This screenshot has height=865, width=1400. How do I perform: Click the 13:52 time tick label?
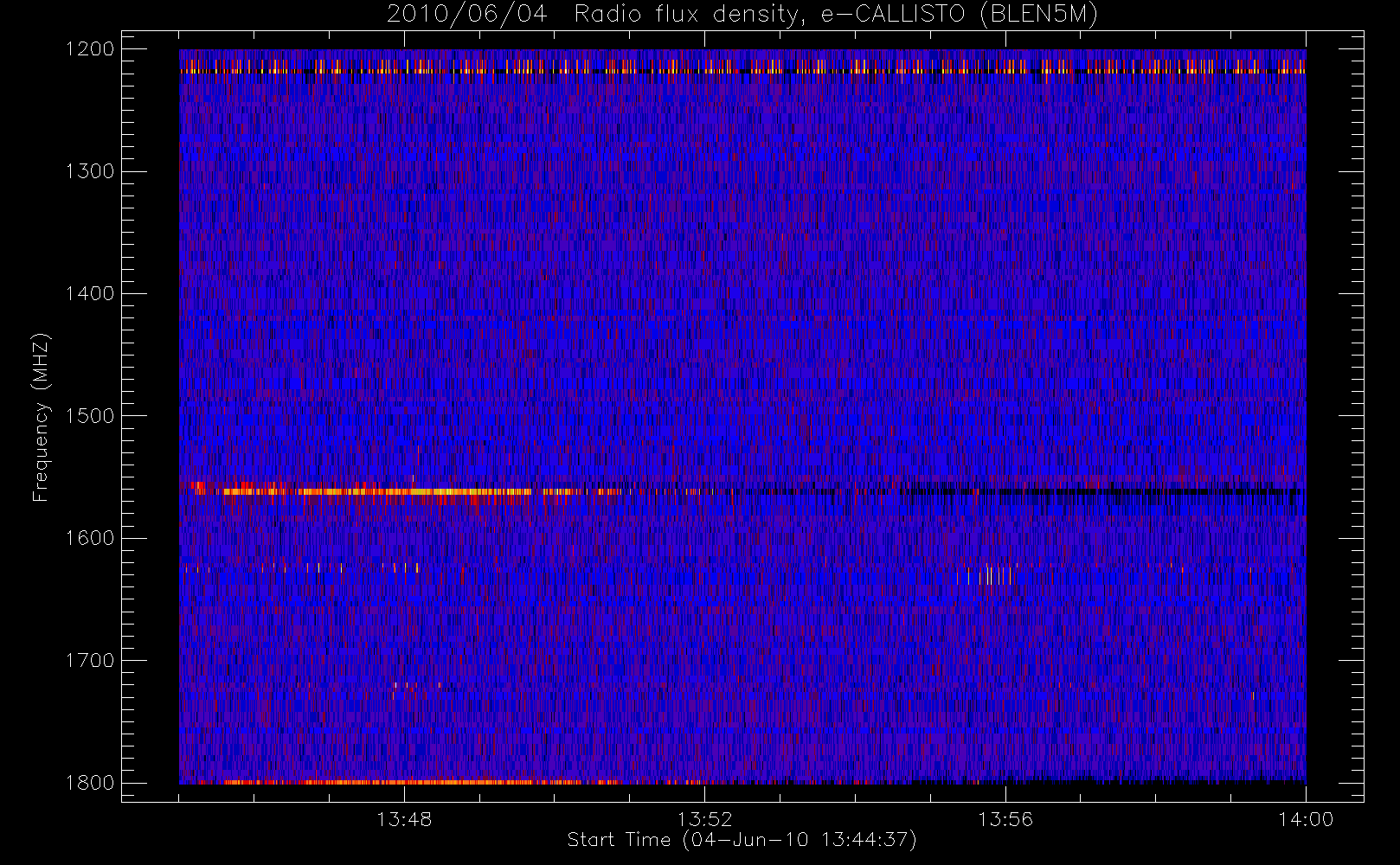click(704, 819)
